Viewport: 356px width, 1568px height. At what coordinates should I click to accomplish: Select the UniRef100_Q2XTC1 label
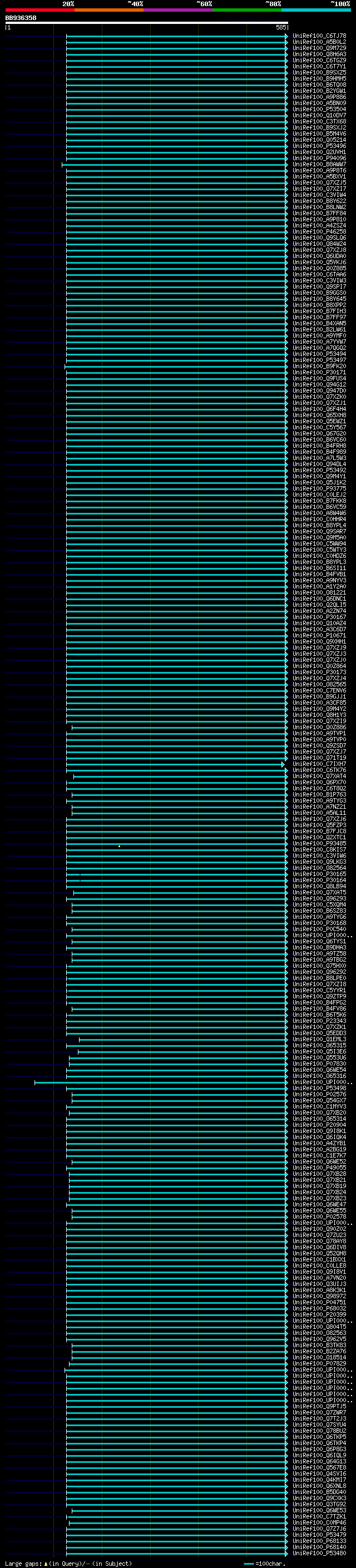pyautogui.click(x=319, y=837)
